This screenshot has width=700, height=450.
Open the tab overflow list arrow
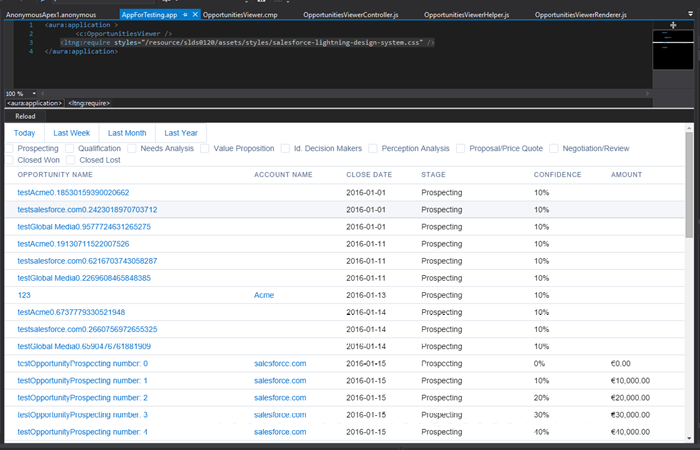(x=691, y=14)
